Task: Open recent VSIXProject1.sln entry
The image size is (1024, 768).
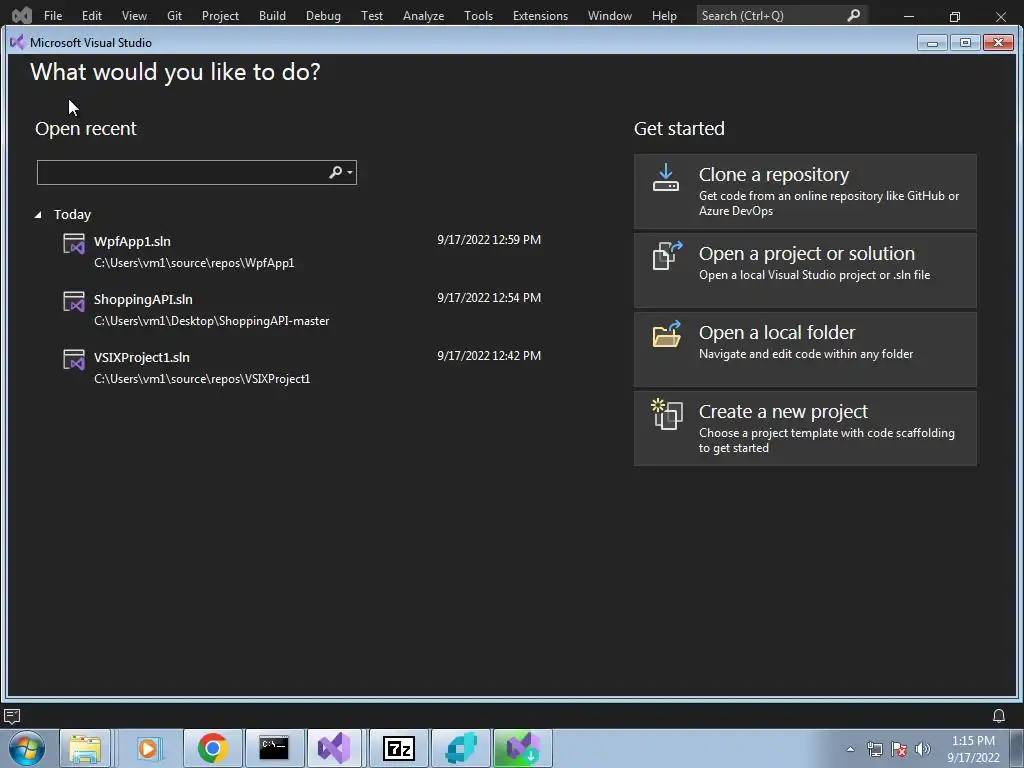Action: (302, 368)
